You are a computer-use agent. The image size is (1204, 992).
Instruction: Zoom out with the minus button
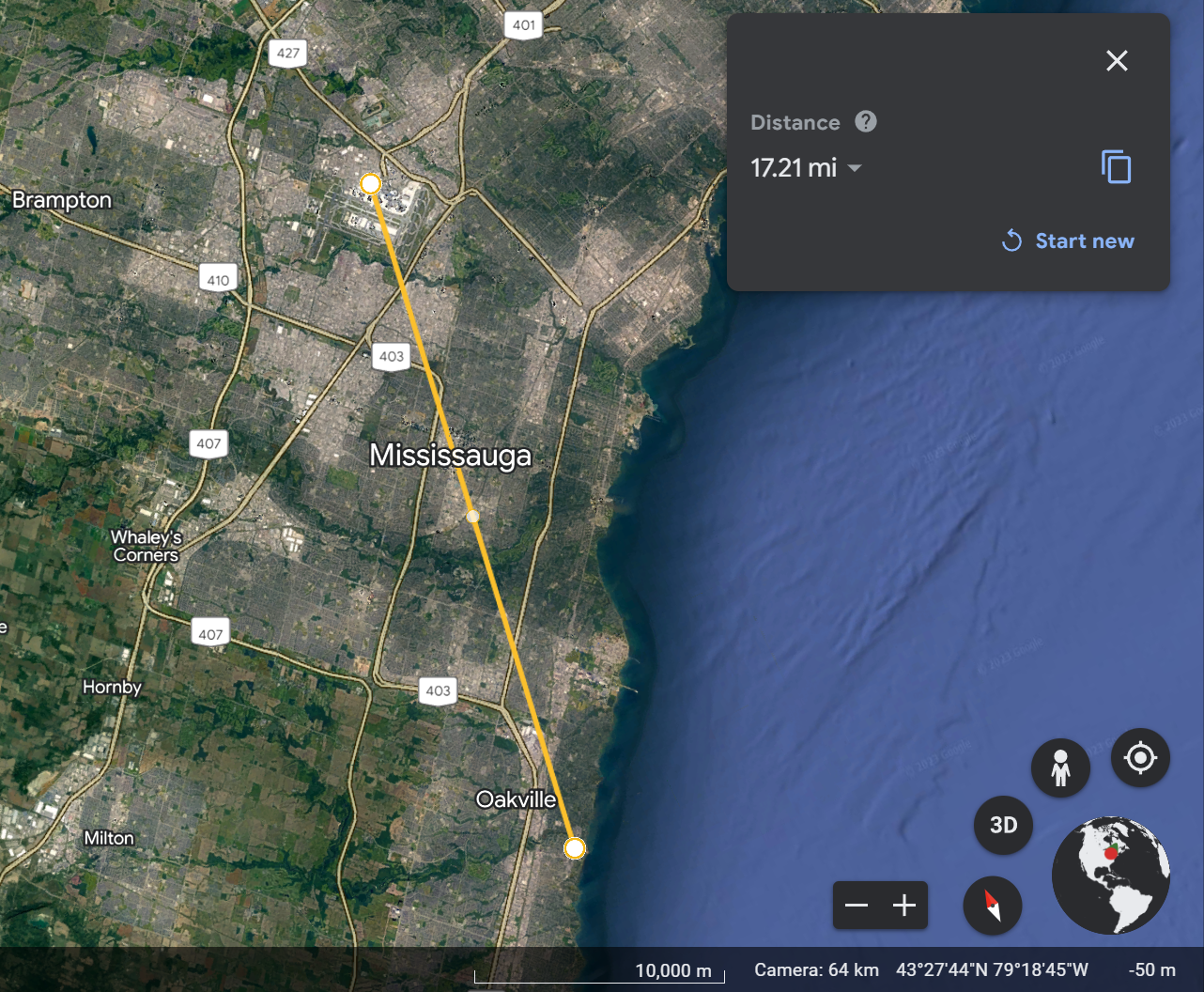click(x=857, y=906)
